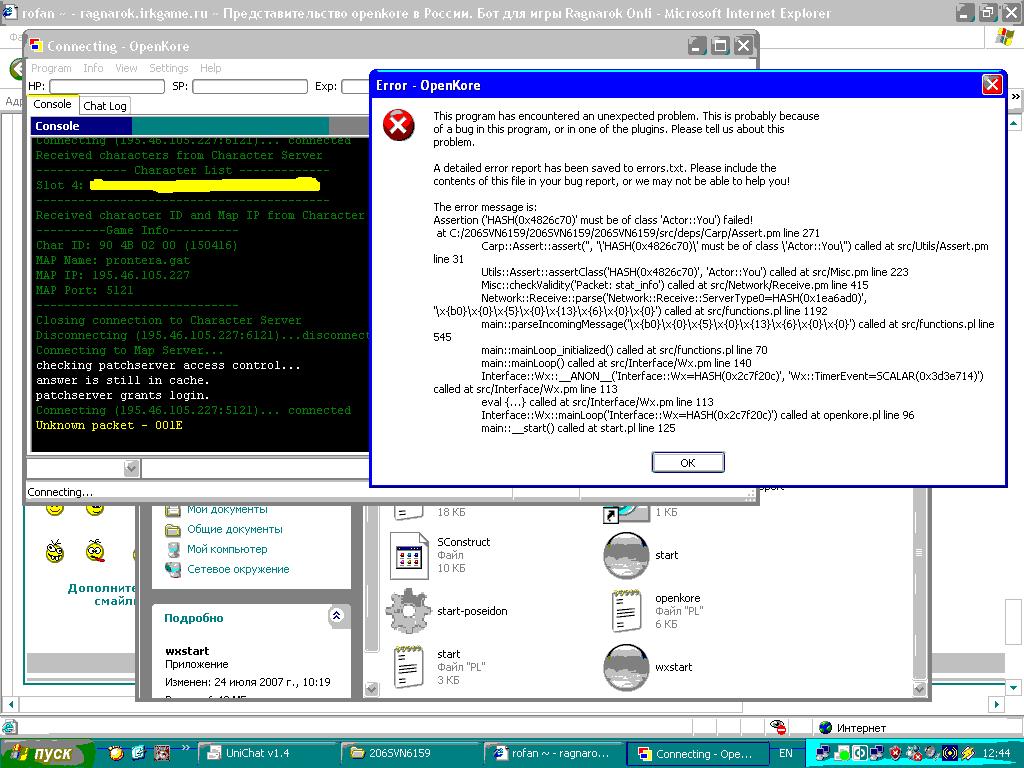Screen dimensions: 1024x768
Task: Open the View menu in OpenKore
Action: coord(126,68)
